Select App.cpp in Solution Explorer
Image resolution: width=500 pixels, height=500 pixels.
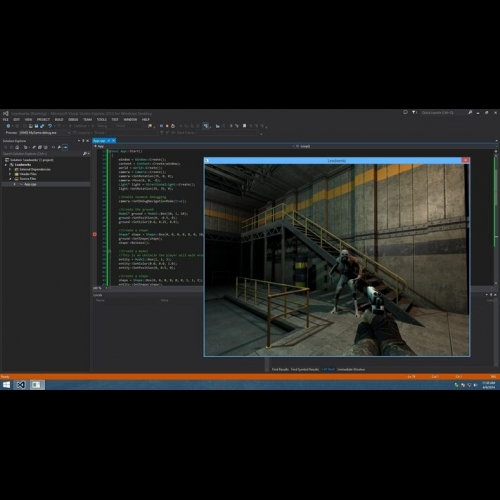[30, 184]
